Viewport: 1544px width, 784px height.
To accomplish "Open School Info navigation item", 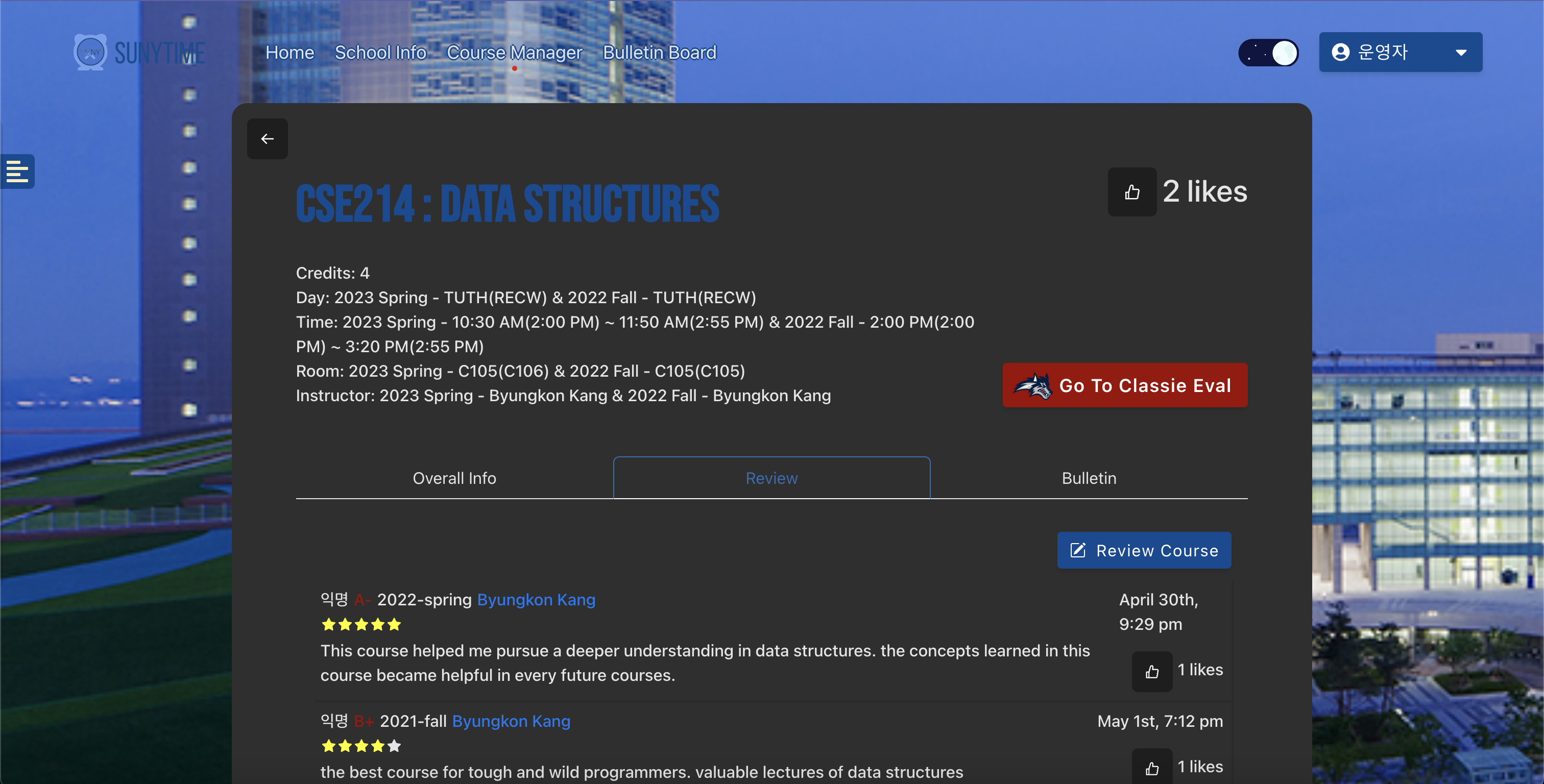I will (380, 53).
